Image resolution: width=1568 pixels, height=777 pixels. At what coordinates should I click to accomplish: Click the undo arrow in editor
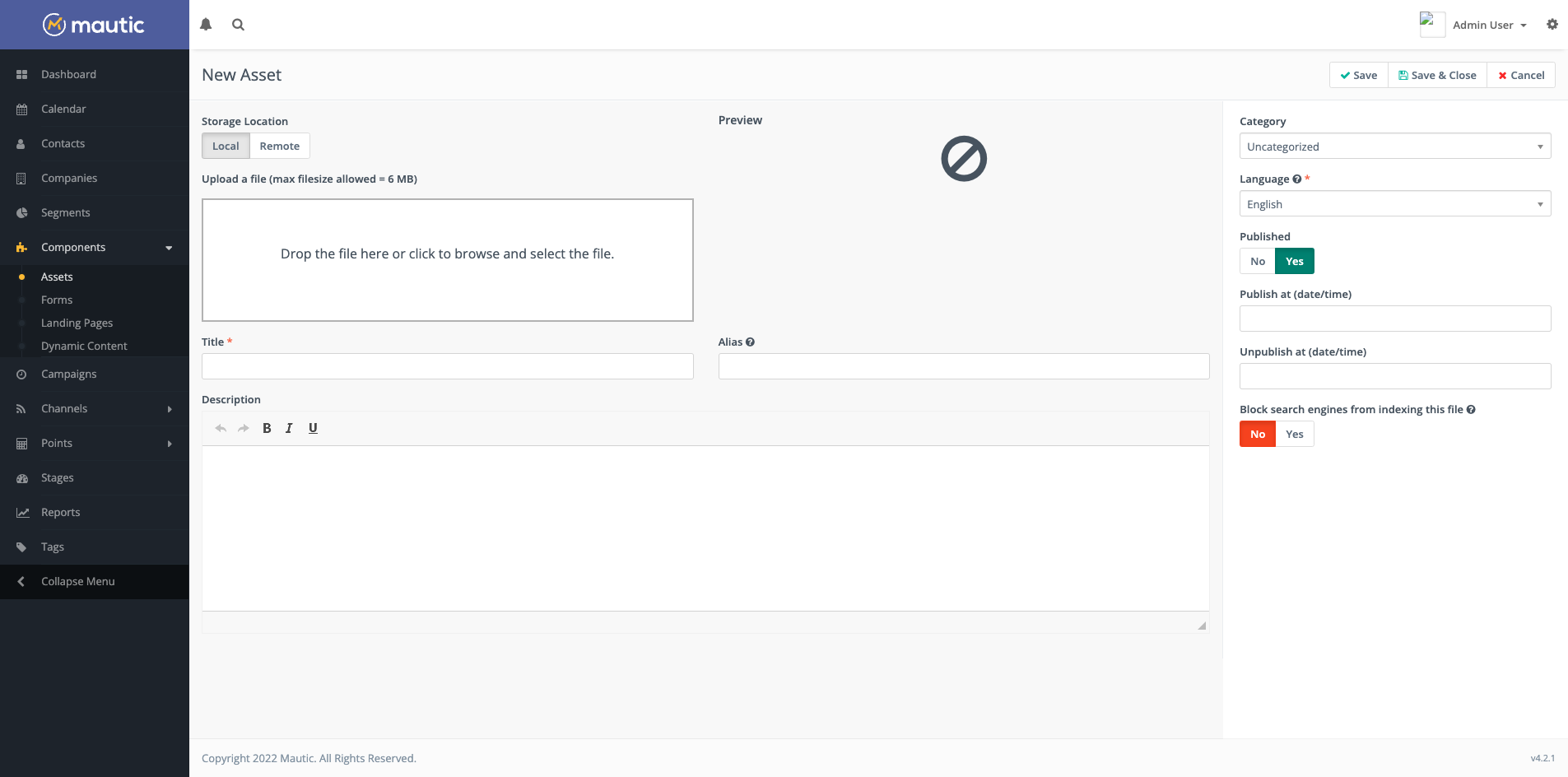tap(221, 428)
